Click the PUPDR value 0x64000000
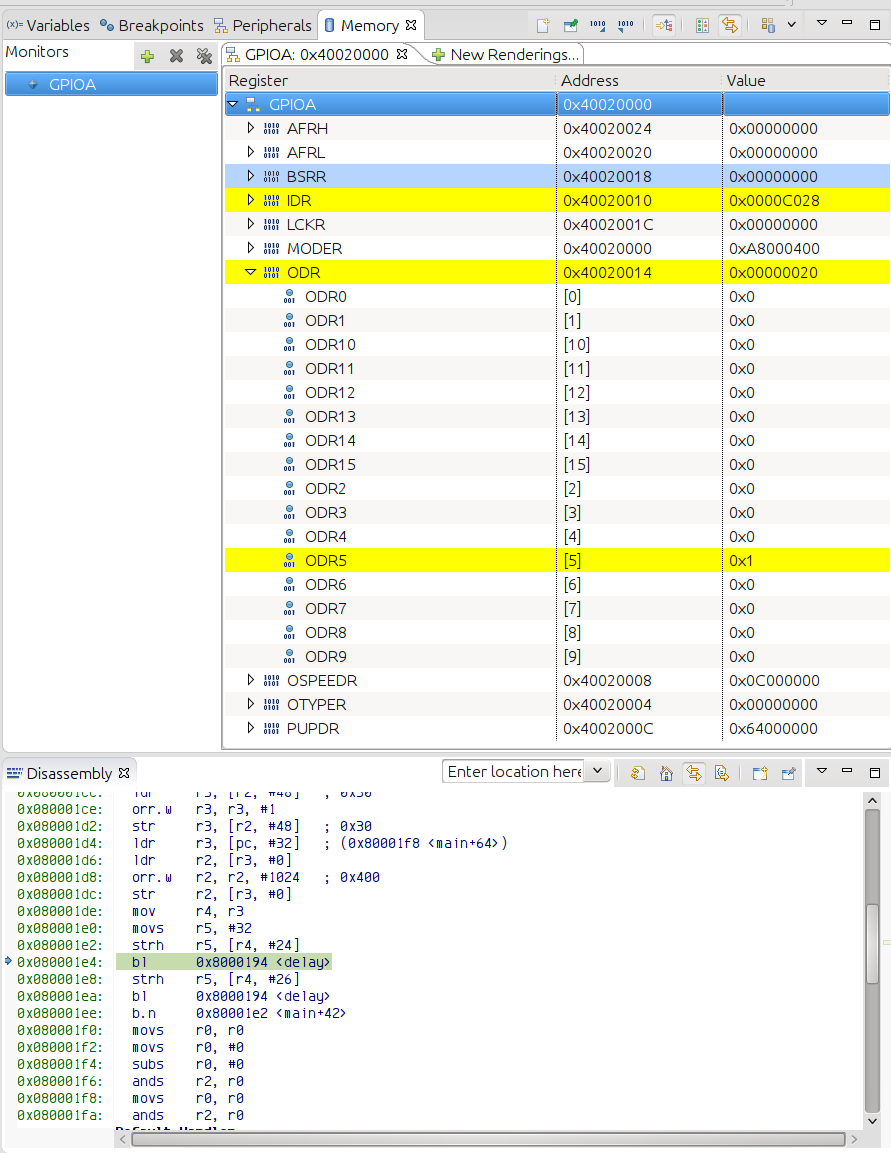 point(773,729)
